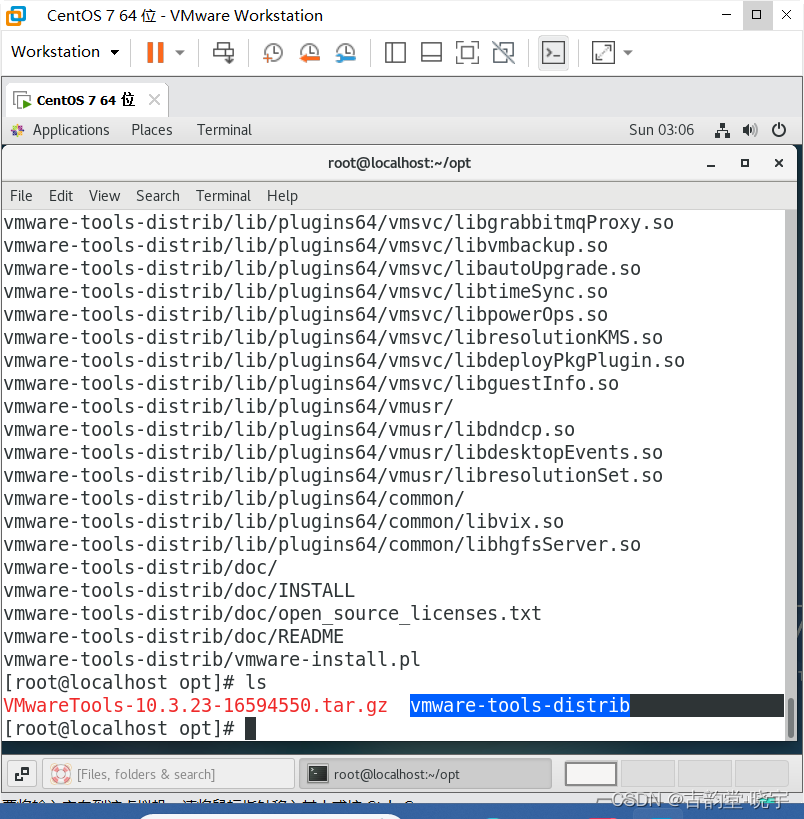Open the Workstation menu dropdown
The width and height of the screenshot is (804, 819).
[x=65, y=52]
